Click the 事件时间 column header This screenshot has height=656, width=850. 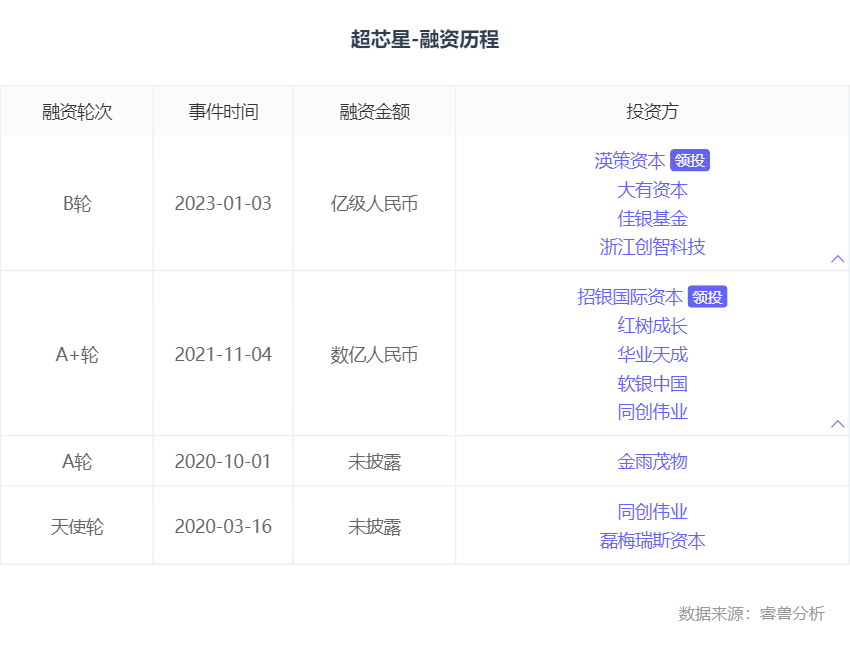223,111
